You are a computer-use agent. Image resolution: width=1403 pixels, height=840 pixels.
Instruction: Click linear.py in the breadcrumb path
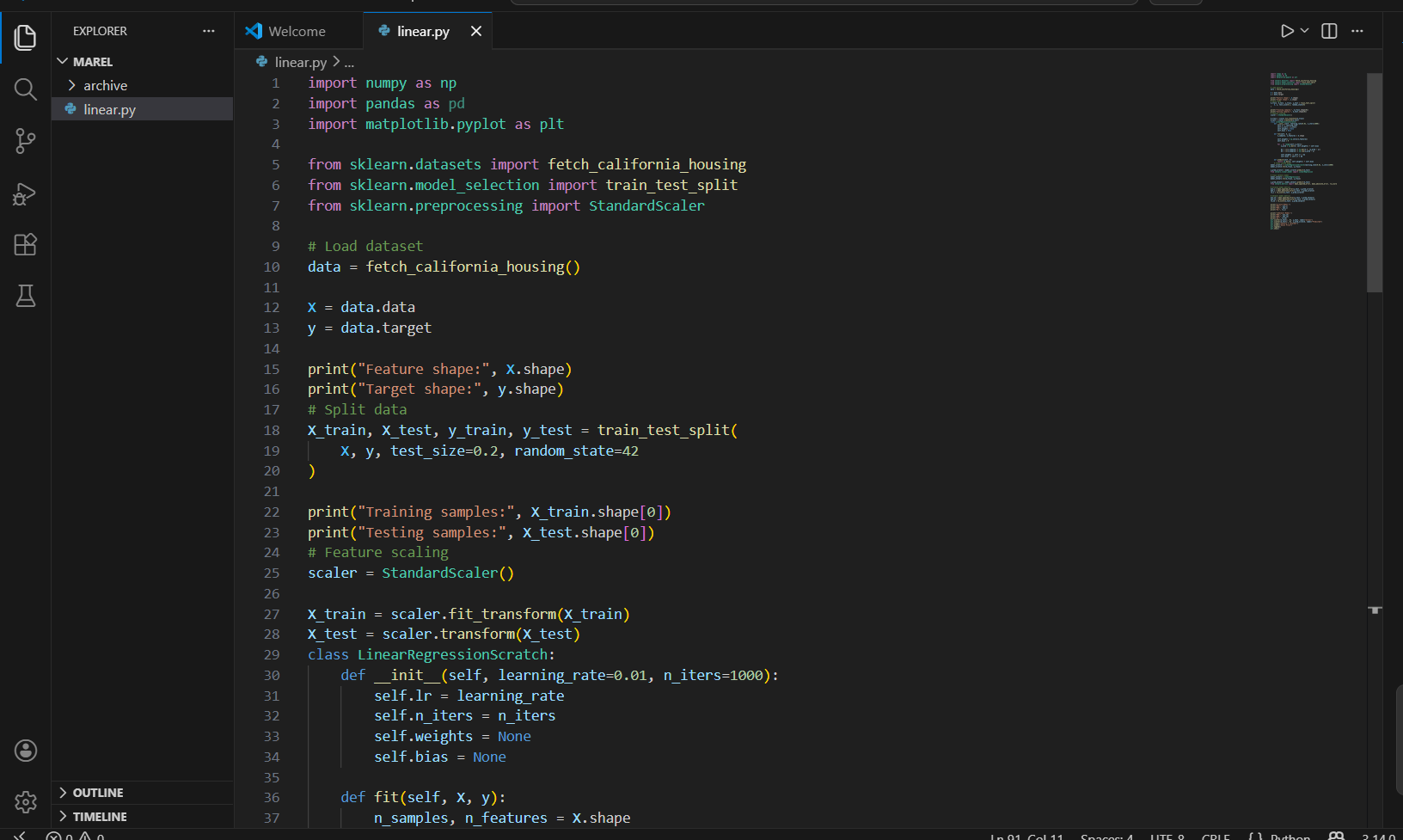point(300,63)
